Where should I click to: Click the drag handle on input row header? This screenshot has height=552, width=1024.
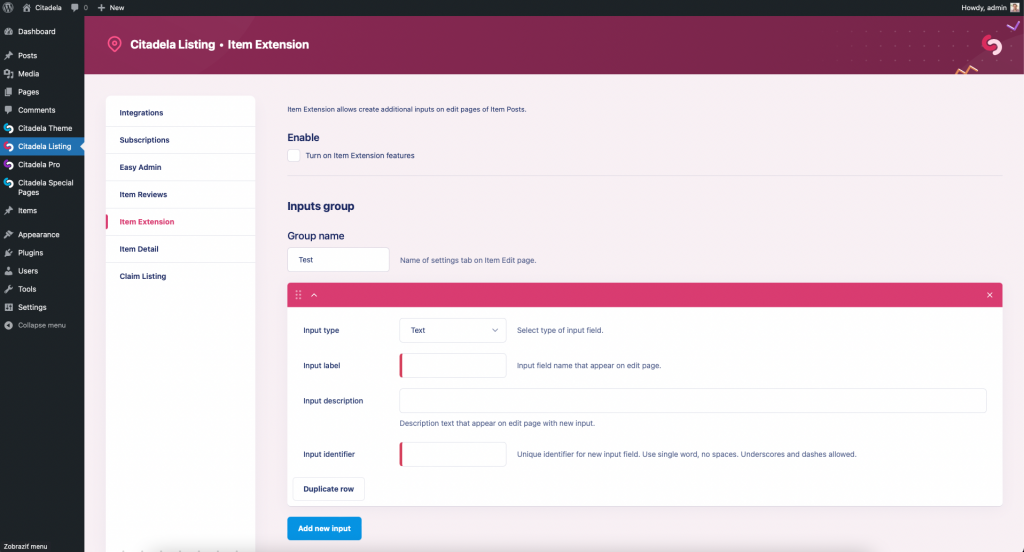298,295
